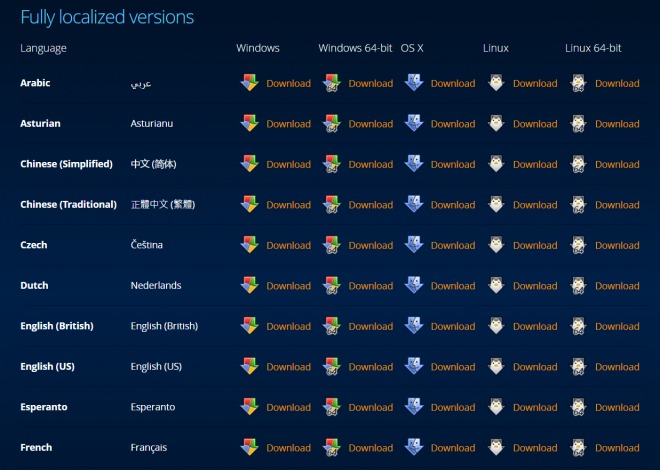Click the Windows icon in the French row
The height and width of the screenshot is (470, 660).
coord(249,447)
